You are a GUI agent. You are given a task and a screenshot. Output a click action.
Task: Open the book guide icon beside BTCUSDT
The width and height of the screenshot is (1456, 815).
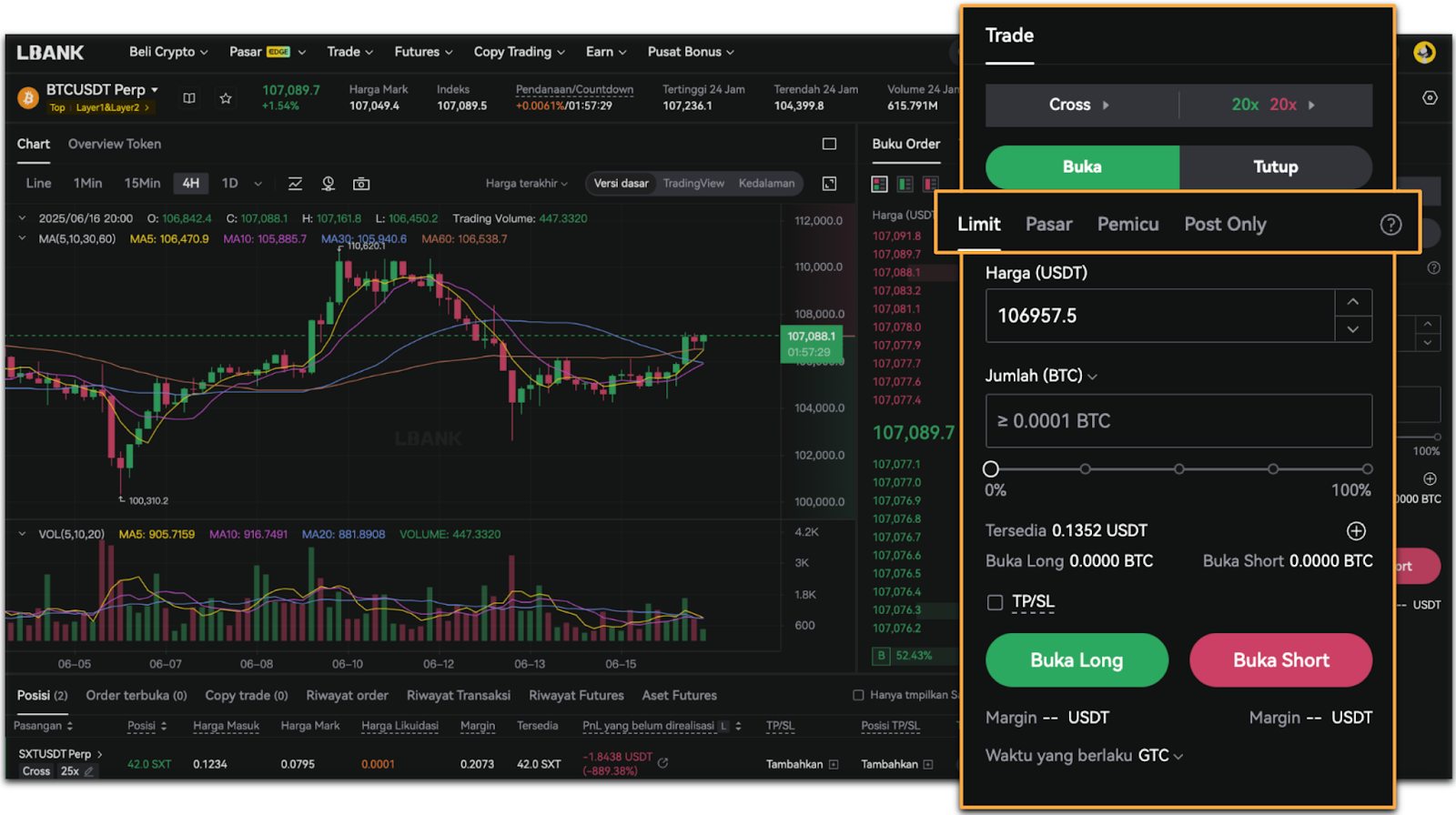[189, 98]
